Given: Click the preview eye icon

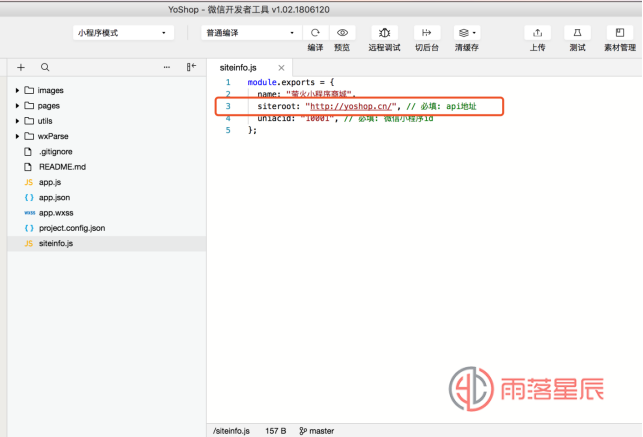Looking at the screenshot, I should point(342,33).
